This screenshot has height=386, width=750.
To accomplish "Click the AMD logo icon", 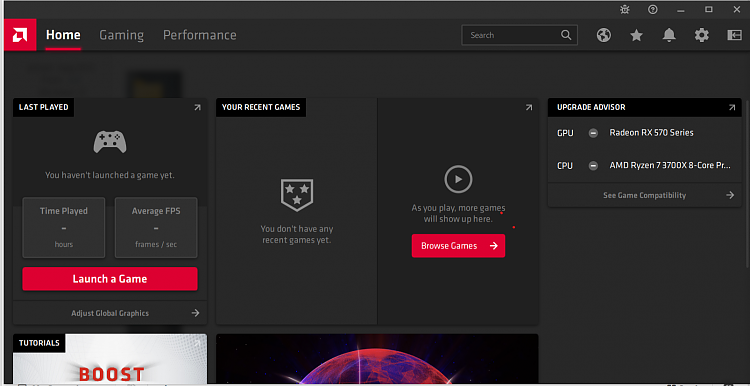I will click(x=20, y=35).
